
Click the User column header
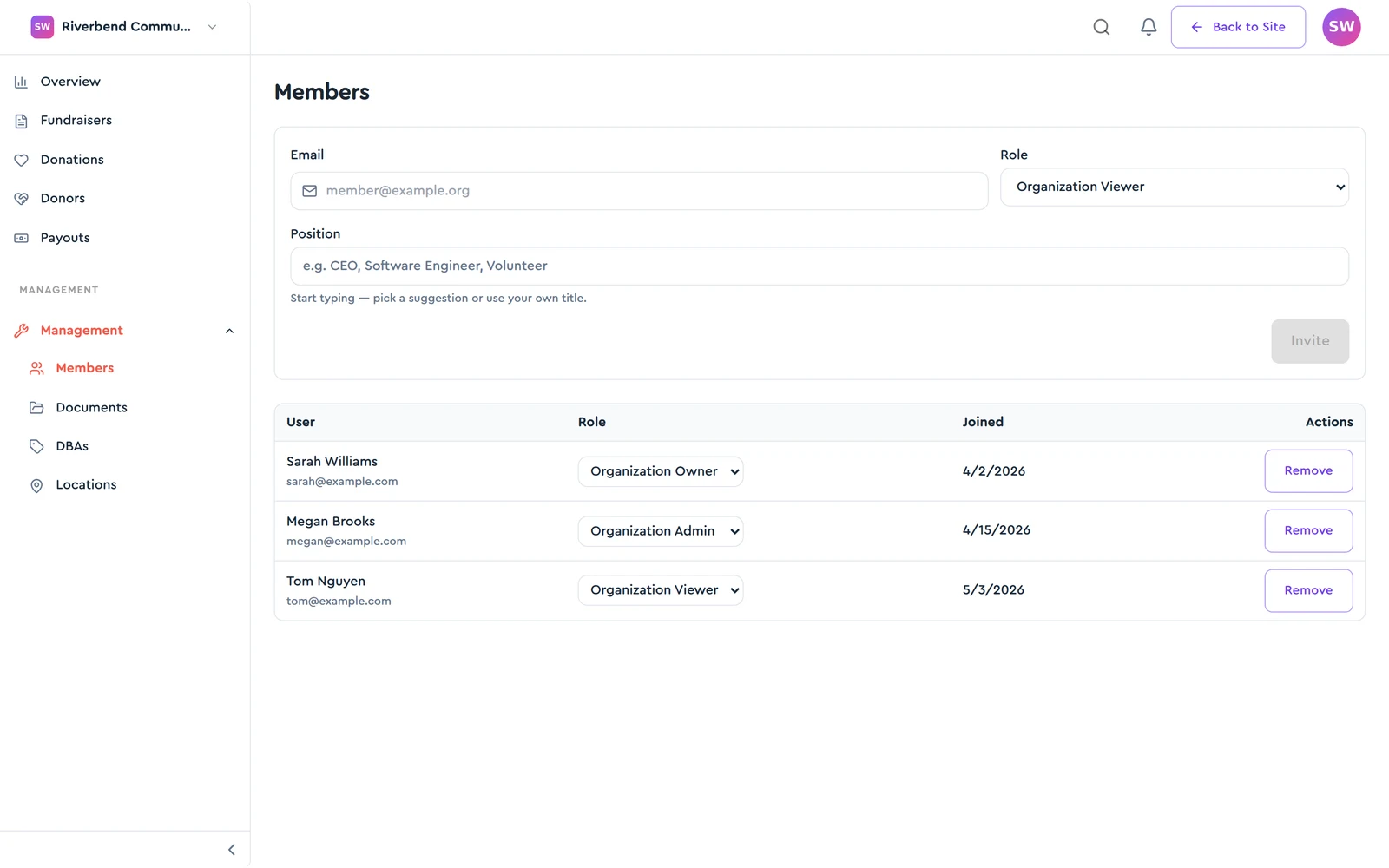click(300, 423)
